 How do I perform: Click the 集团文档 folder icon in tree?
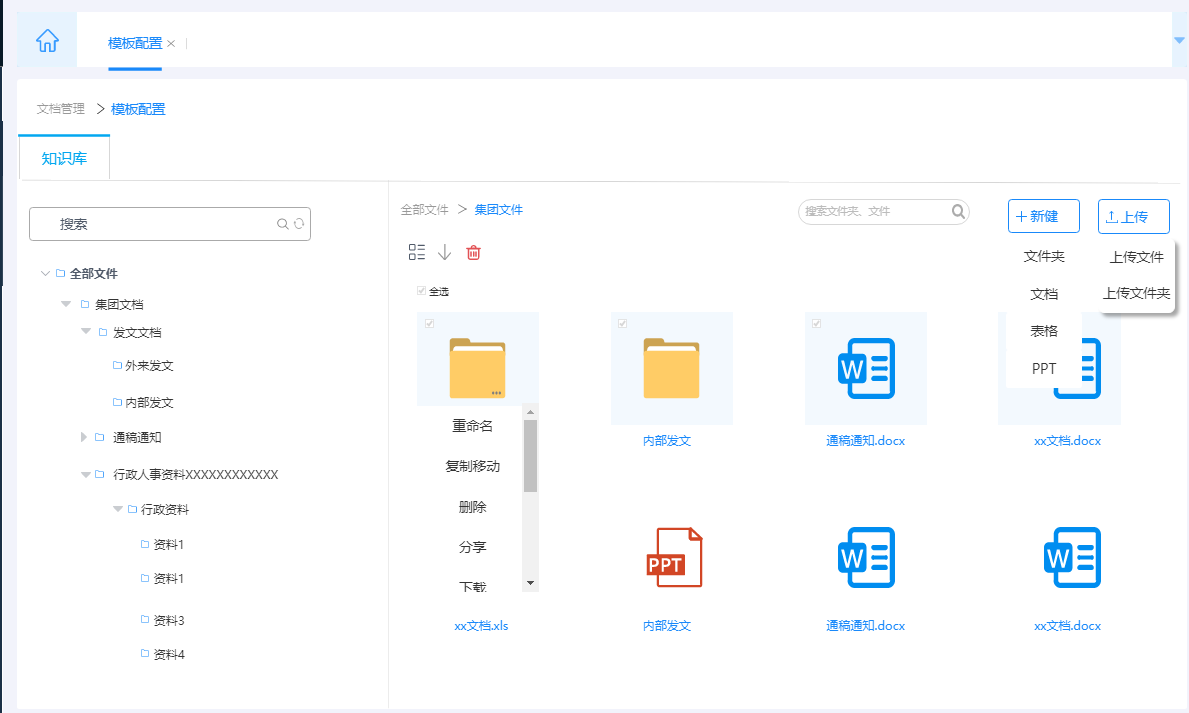click(85, 304)
